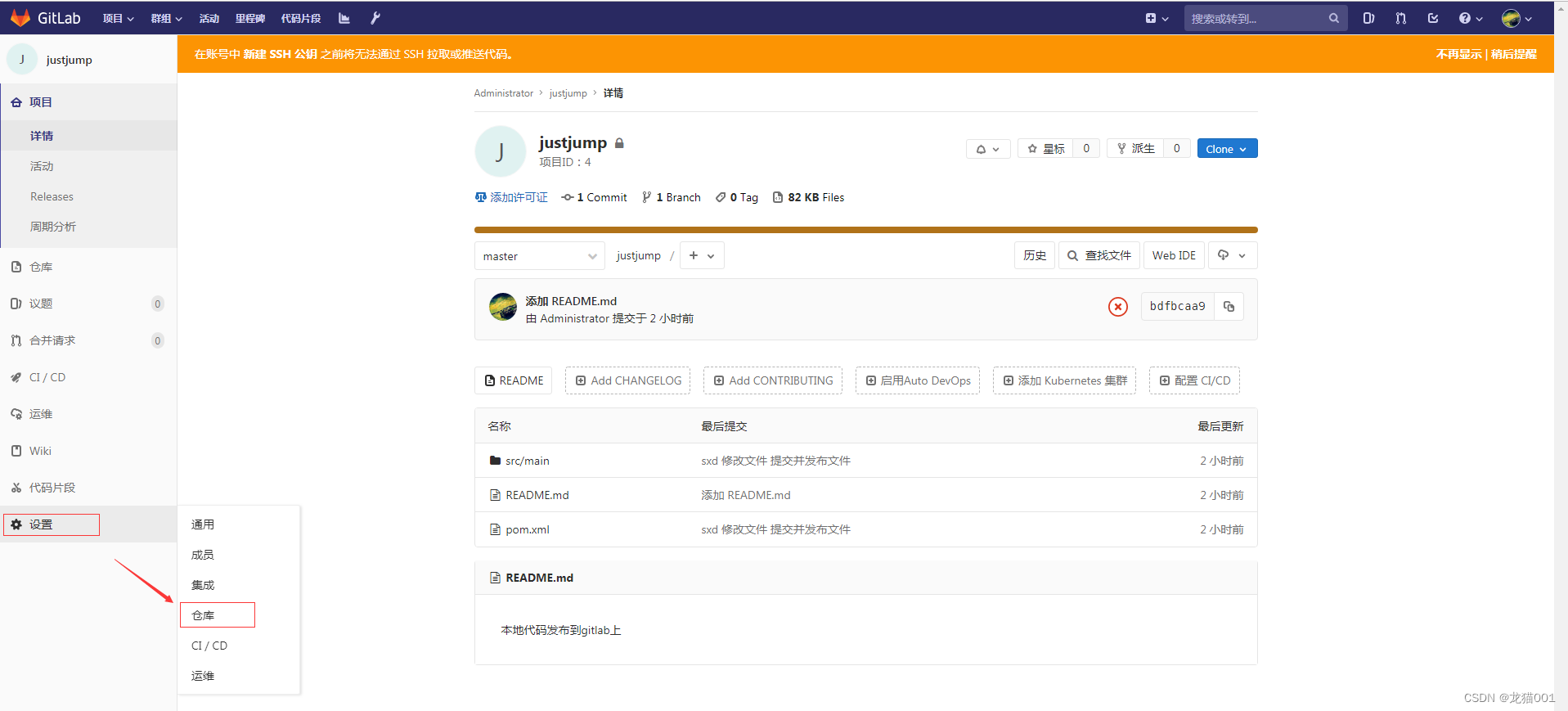Click Add CHANGELOG button

tap(628, 380)
